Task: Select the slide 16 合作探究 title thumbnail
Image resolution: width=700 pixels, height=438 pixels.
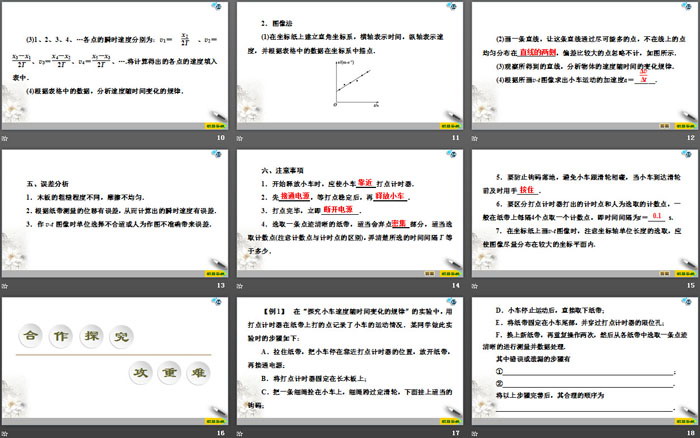Action: [115, 361]
